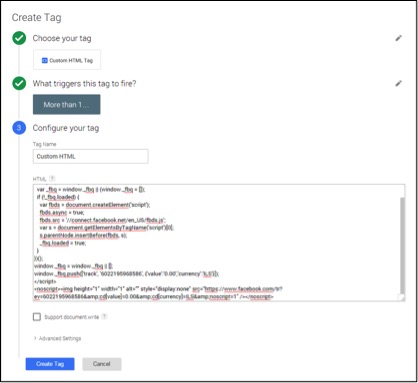Click the Choose your tag heading
418x383 pixels.
[x=62, y=38]
